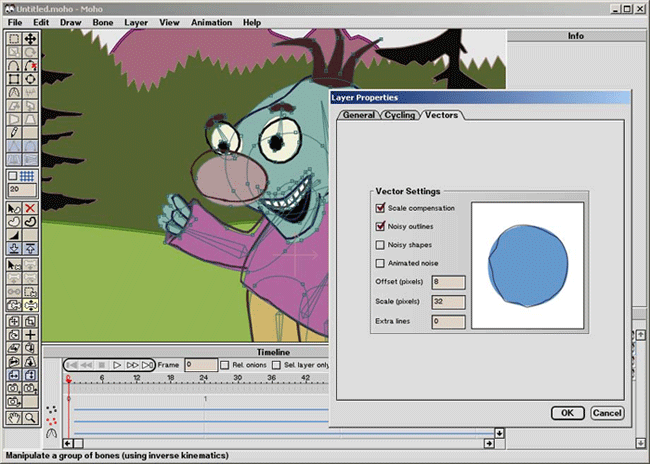Select the highlighted Manipulate Bones tool
Image resolution: width=650 pixels, height=464 pixels.
click(30, 305)
